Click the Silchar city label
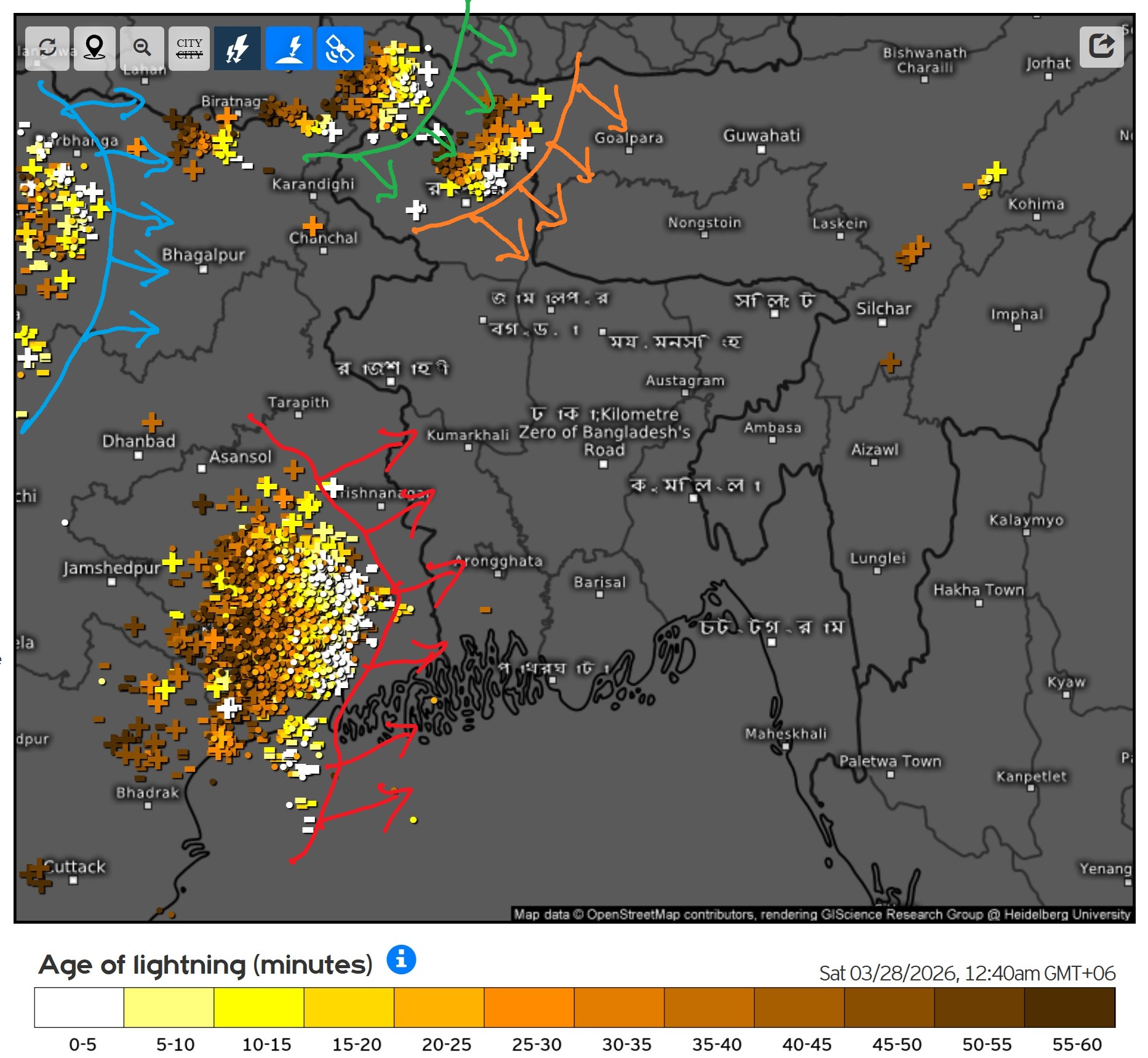The height and width of the screenshot is (1058, 1148). pos(883,308)
